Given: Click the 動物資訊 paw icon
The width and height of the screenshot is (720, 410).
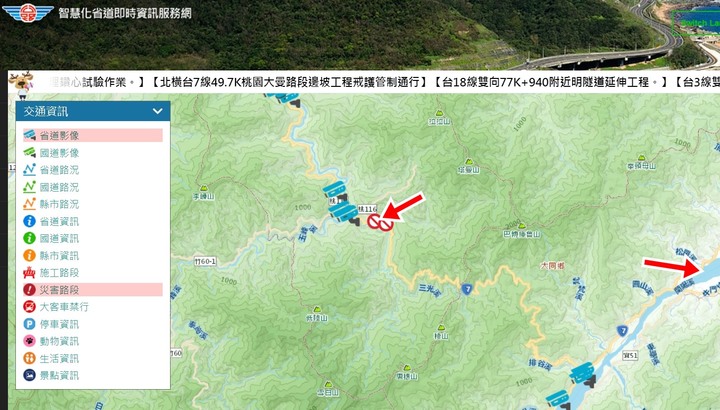Looking at the screenshot, I should pos(29,341).
